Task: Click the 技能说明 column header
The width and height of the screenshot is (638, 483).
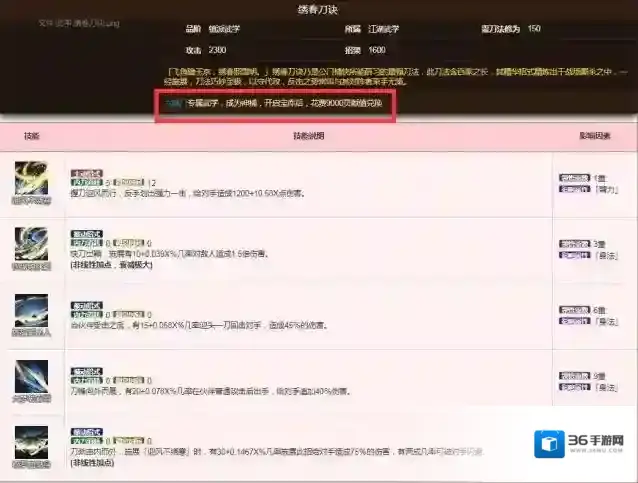Action: click(309, 136)
